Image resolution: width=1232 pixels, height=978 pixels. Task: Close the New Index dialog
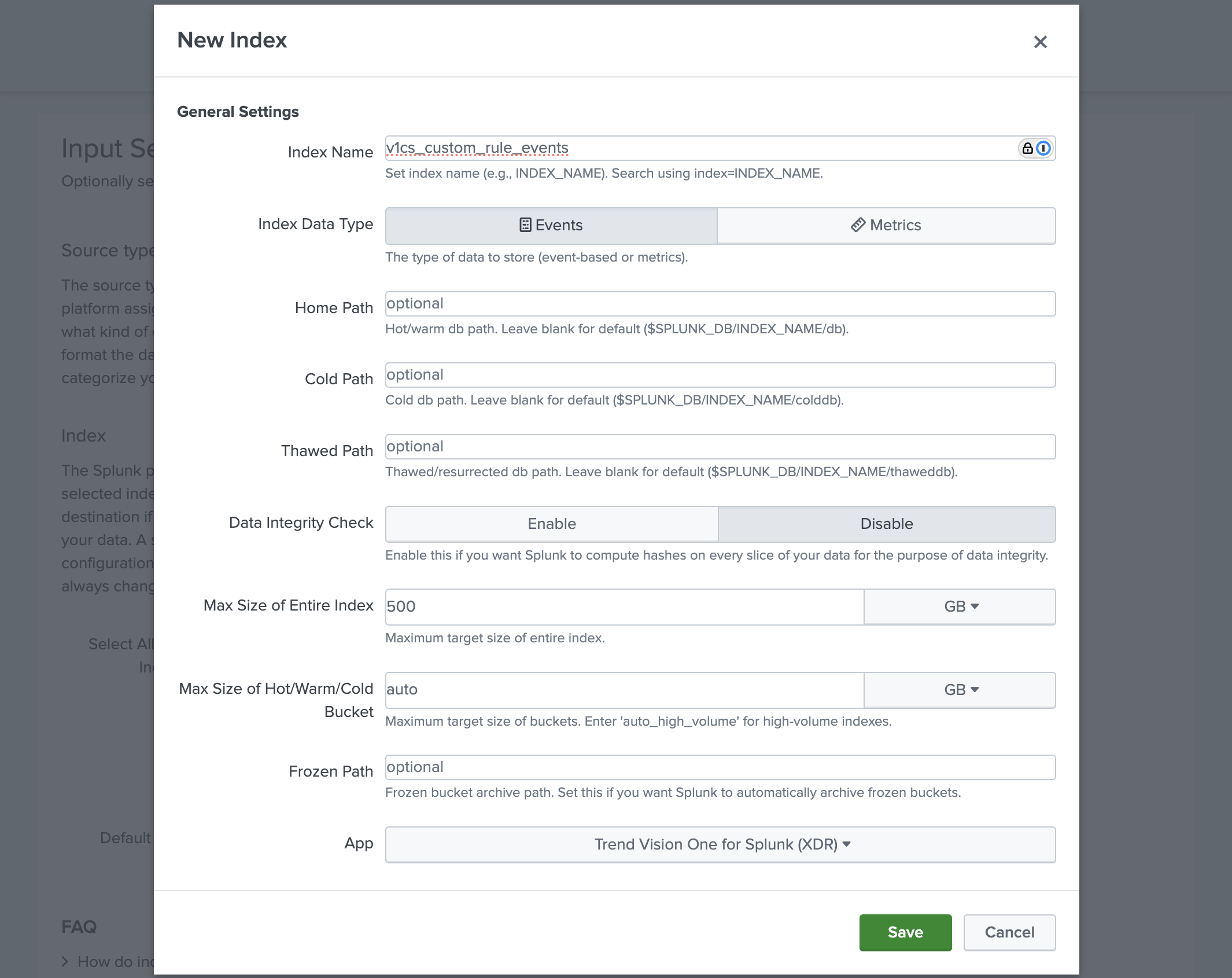pos(1040,42)
